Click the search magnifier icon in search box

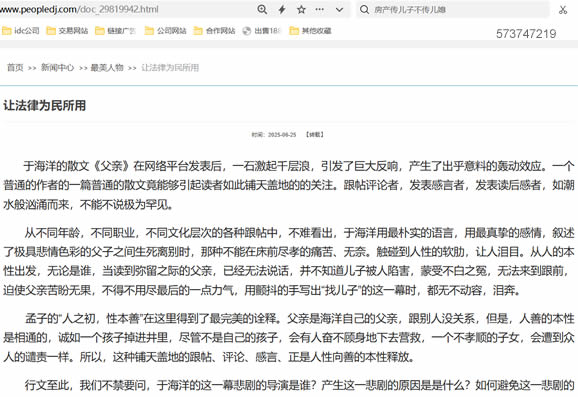click(364, 10)
